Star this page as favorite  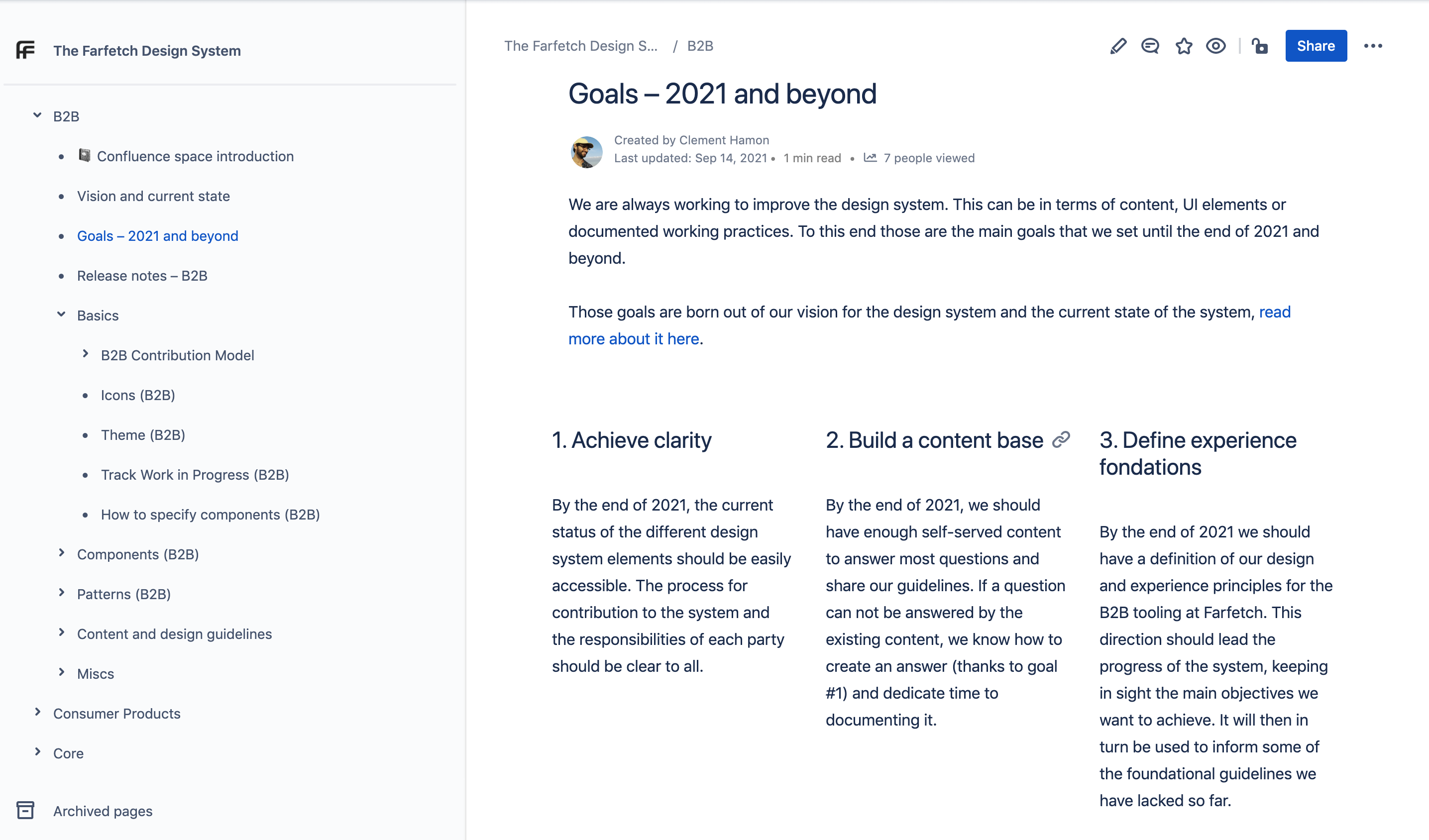(1184, 46)
